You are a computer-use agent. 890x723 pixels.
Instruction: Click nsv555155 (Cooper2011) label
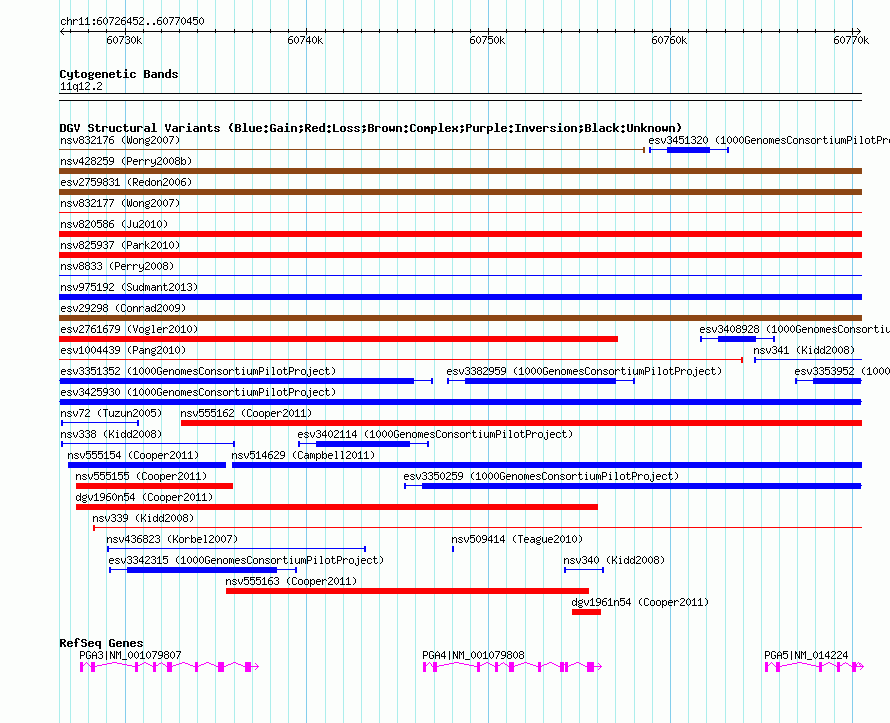tap(141, 476)
